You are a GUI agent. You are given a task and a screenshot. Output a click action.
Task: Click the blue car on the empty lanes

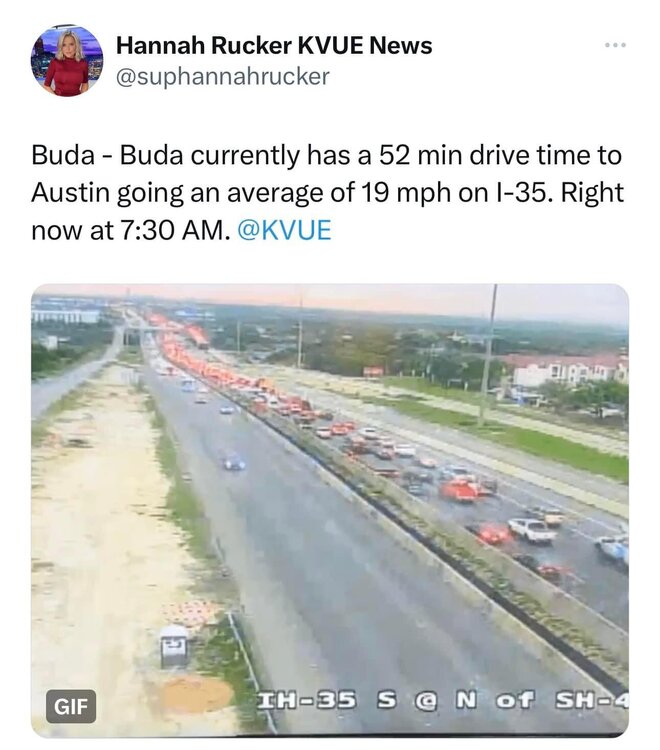point(234,461)
